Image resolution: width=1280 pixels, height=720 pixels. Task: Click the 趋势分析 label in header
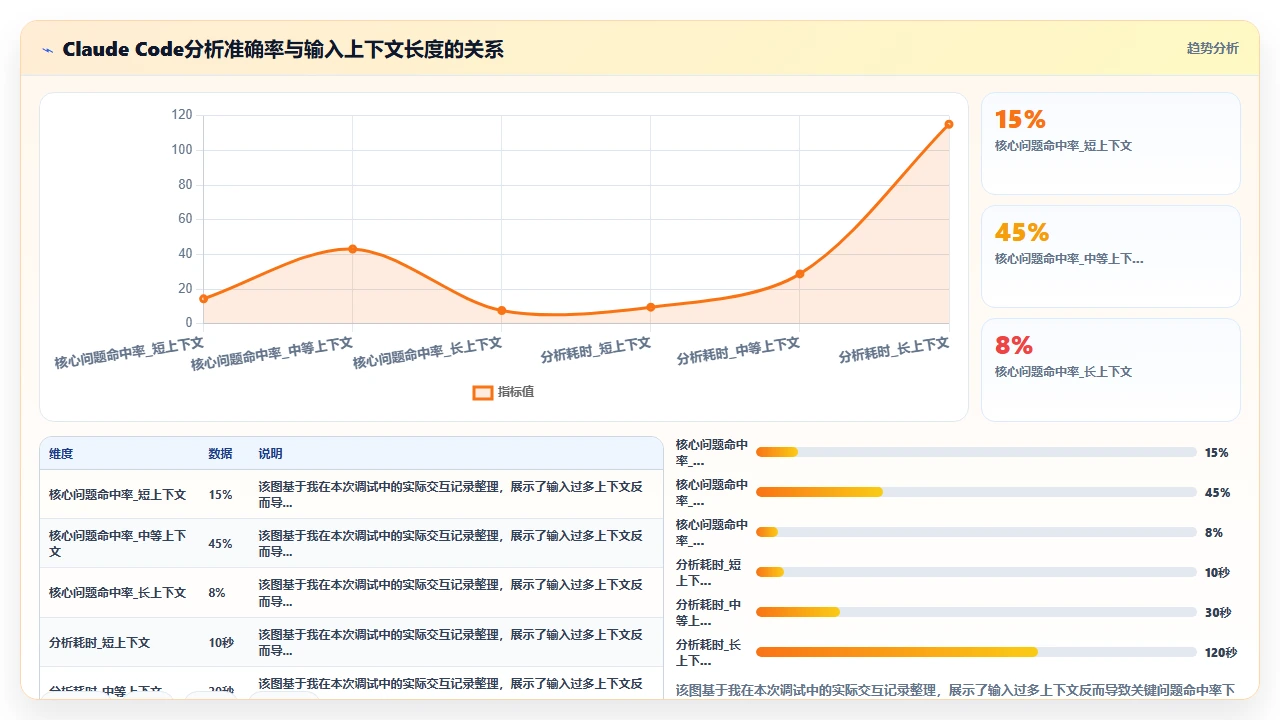[1212, 48]
